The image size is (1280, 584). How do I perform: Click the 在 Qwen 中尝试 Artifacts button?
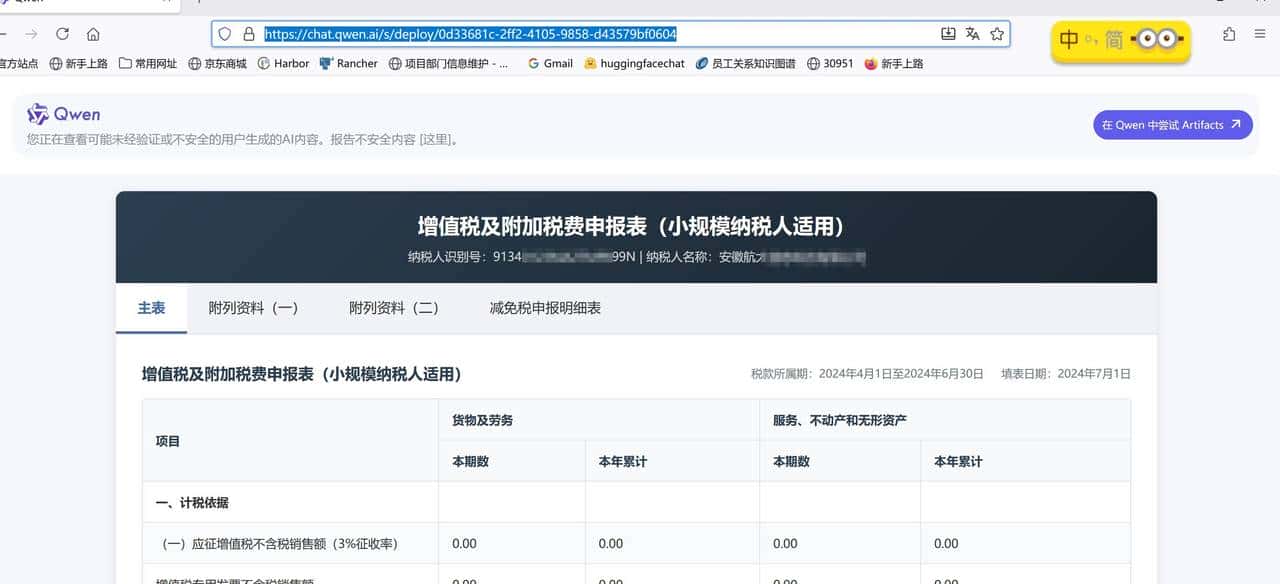pos(1172,124)
